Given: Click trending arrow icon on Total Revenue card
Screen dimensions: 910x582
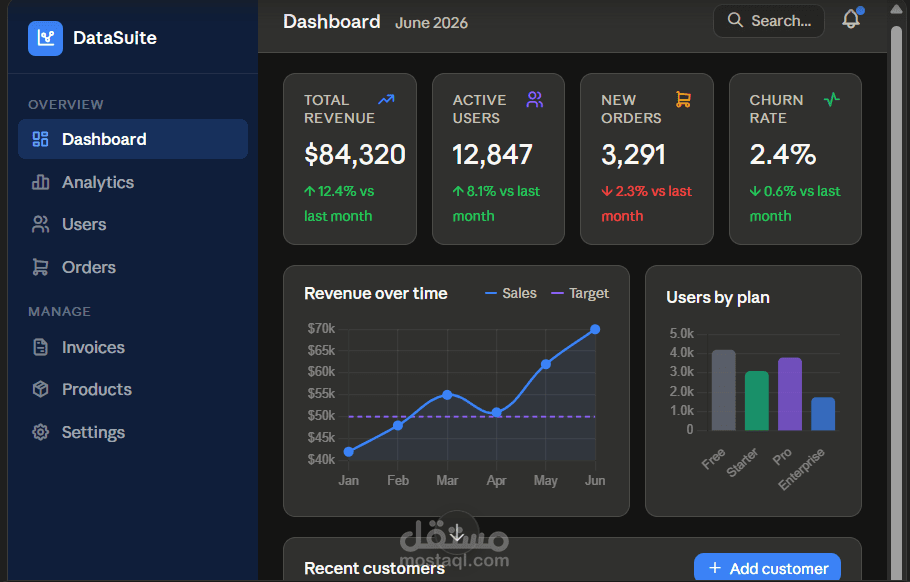Looking at the screenshot, I should tap(387, 100).
